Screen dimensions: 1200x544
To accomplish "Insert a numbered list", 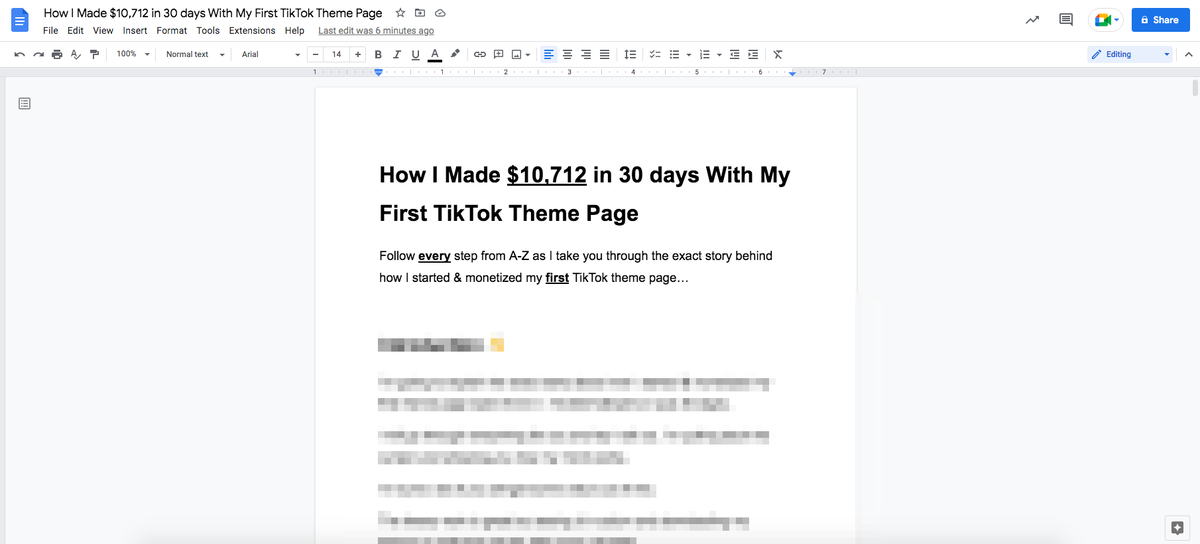I will (x=704, y=54).
